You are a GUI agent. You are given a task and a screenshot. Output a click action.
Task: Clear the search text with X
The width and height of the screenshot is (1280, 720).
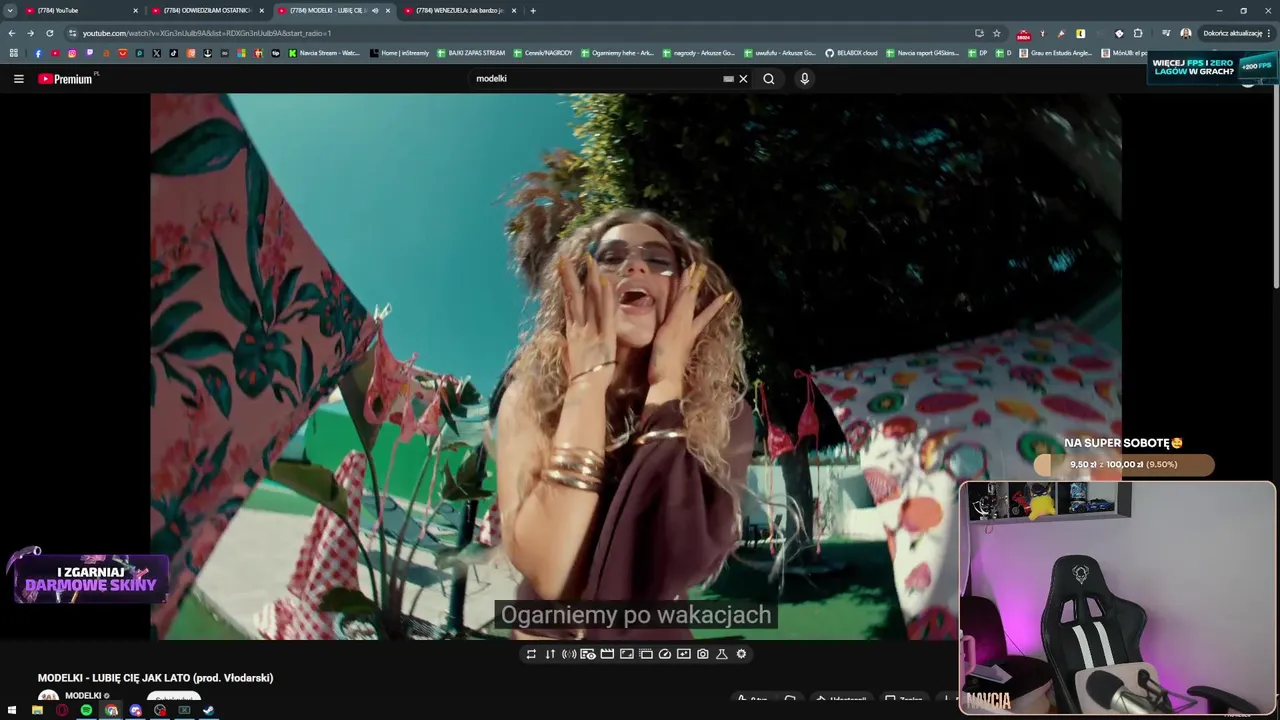pos(743,78)
